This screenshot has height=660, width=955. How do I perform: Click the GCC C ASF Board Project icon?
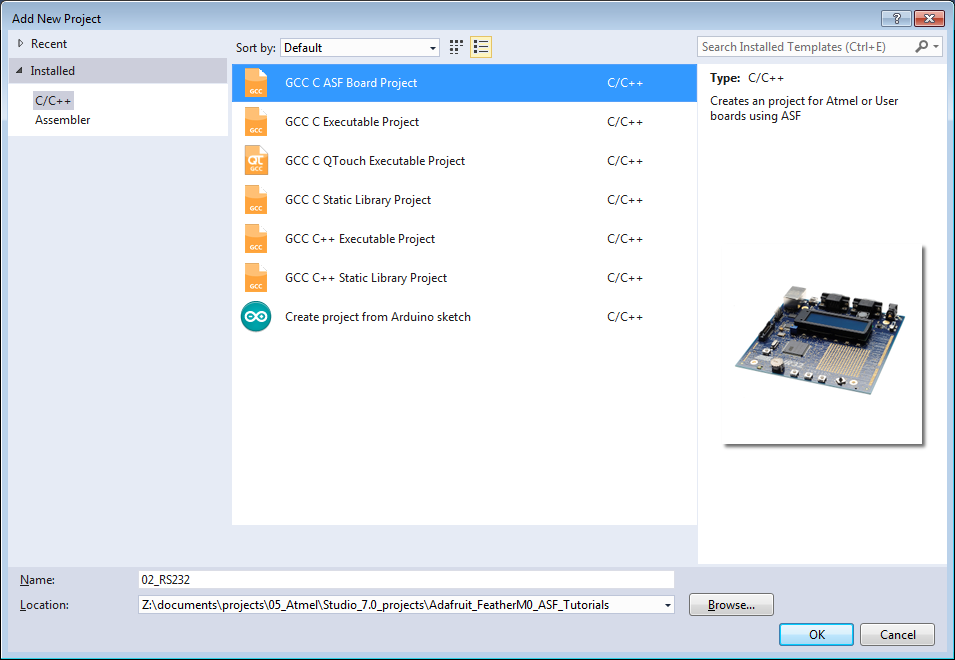[x=256, y=83]
